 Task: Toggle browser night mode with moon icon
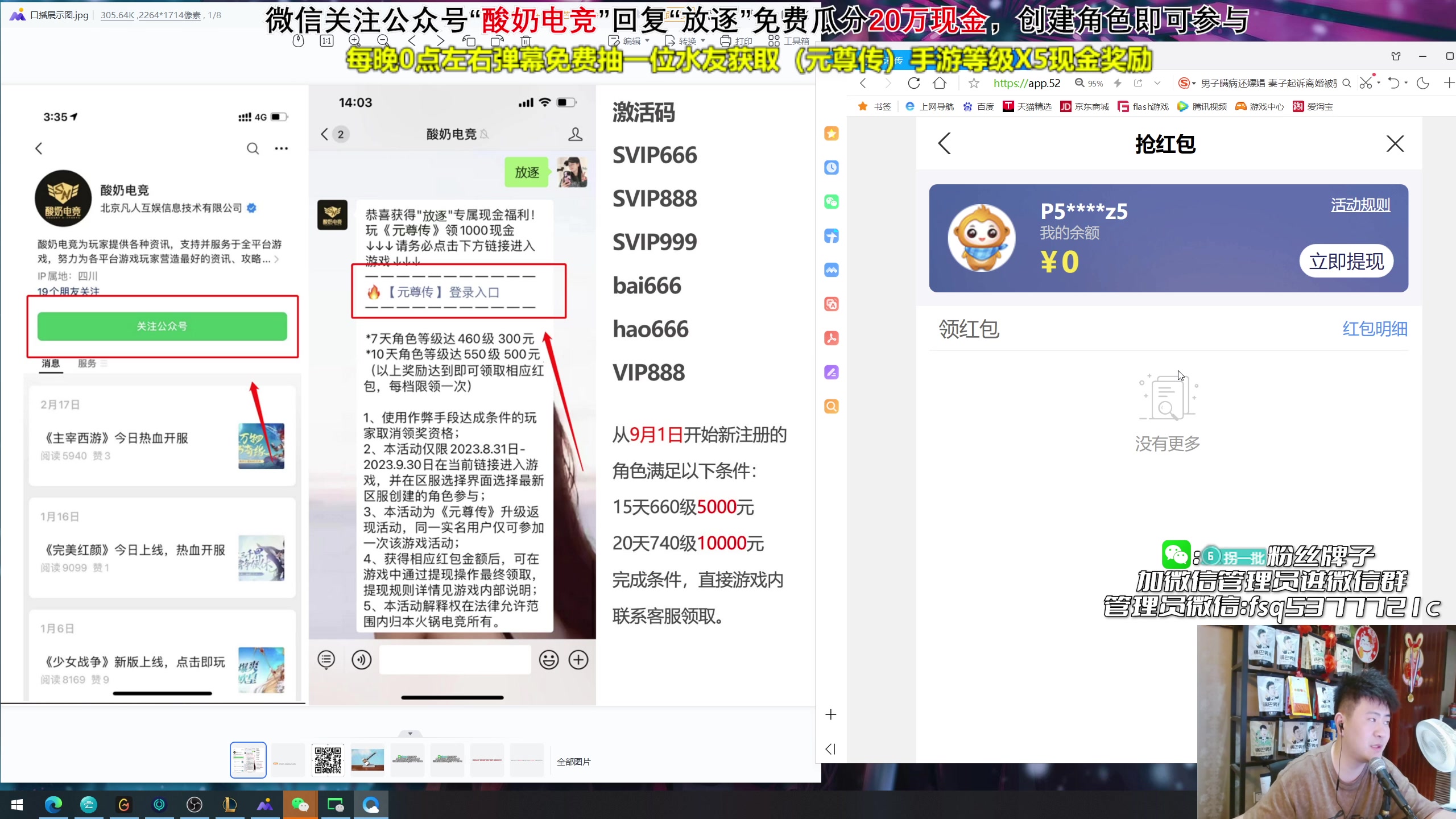pyautogui.click(x=1423, y=84)
